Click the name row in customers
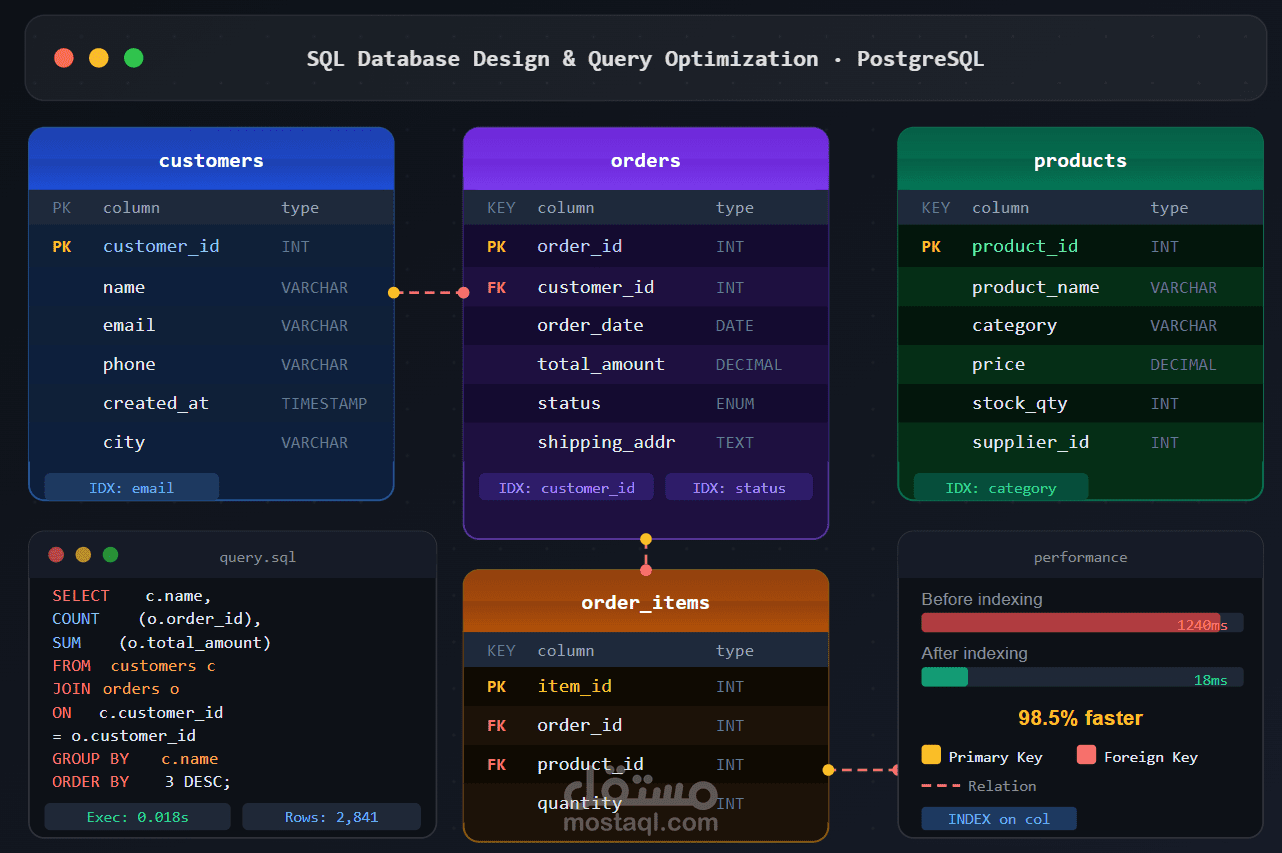The width and height of the screenshot is (1282, 853). 211,287
